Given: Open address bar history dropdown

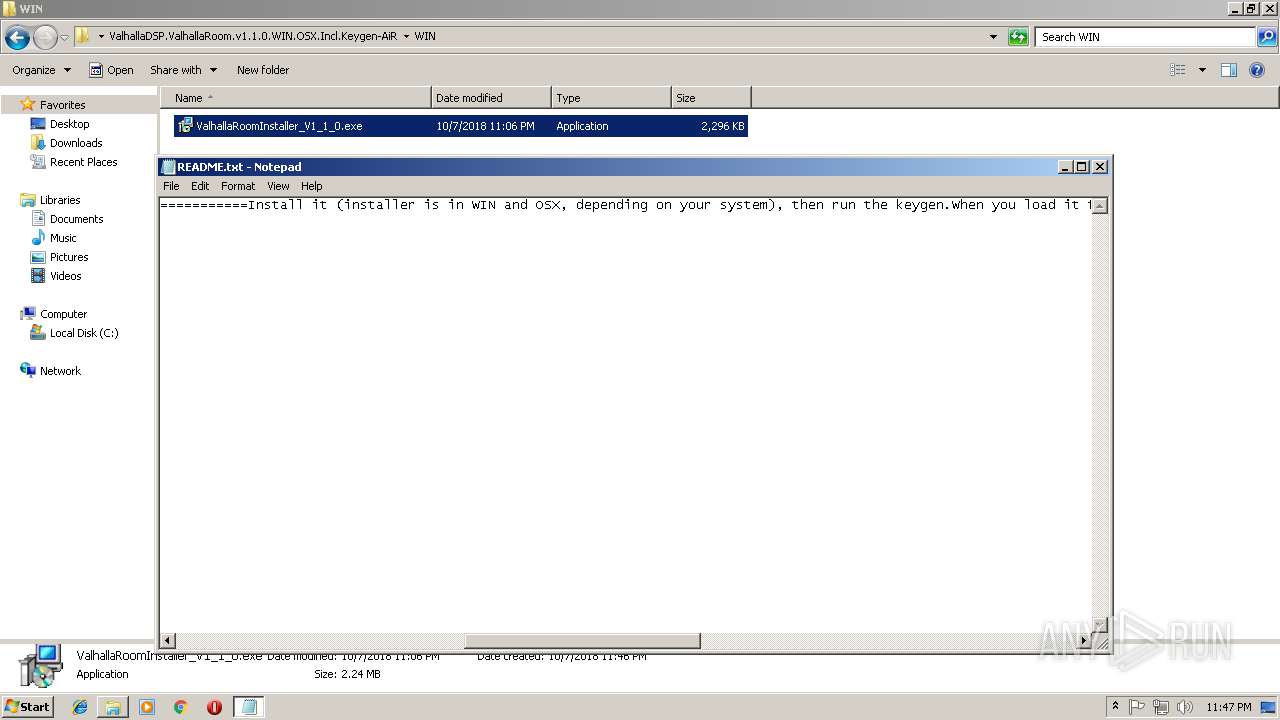Looking at the screenshot, I should click(993, 37).
